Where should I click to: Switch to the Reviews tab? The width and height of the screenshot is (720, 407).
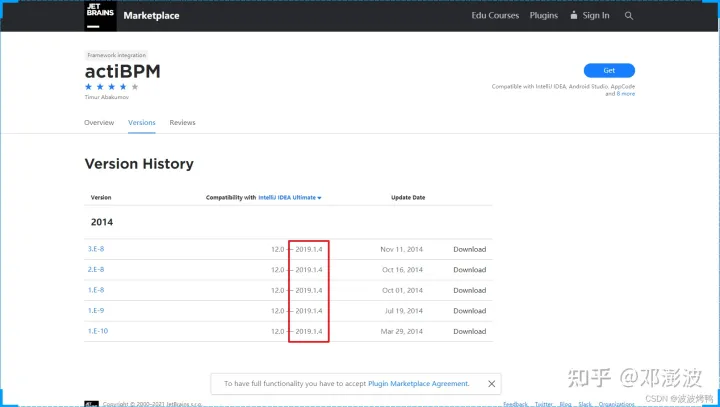(x=182, y=123)
